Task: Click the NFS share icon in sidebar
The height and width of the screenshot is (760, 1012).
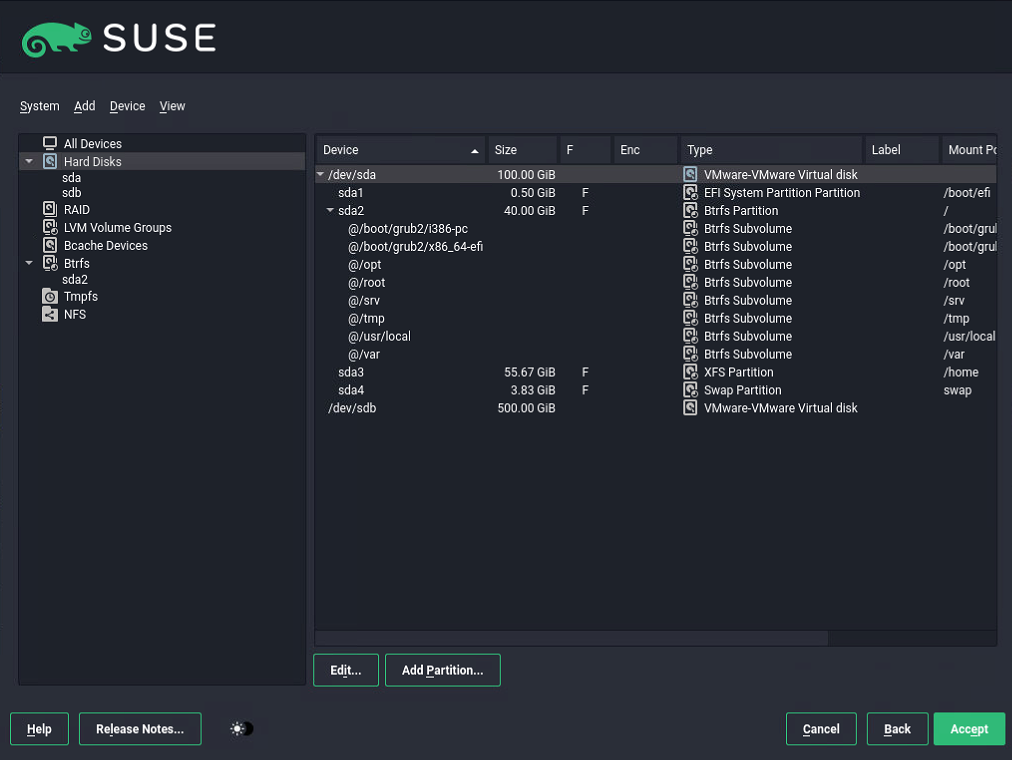Action: 50,314
